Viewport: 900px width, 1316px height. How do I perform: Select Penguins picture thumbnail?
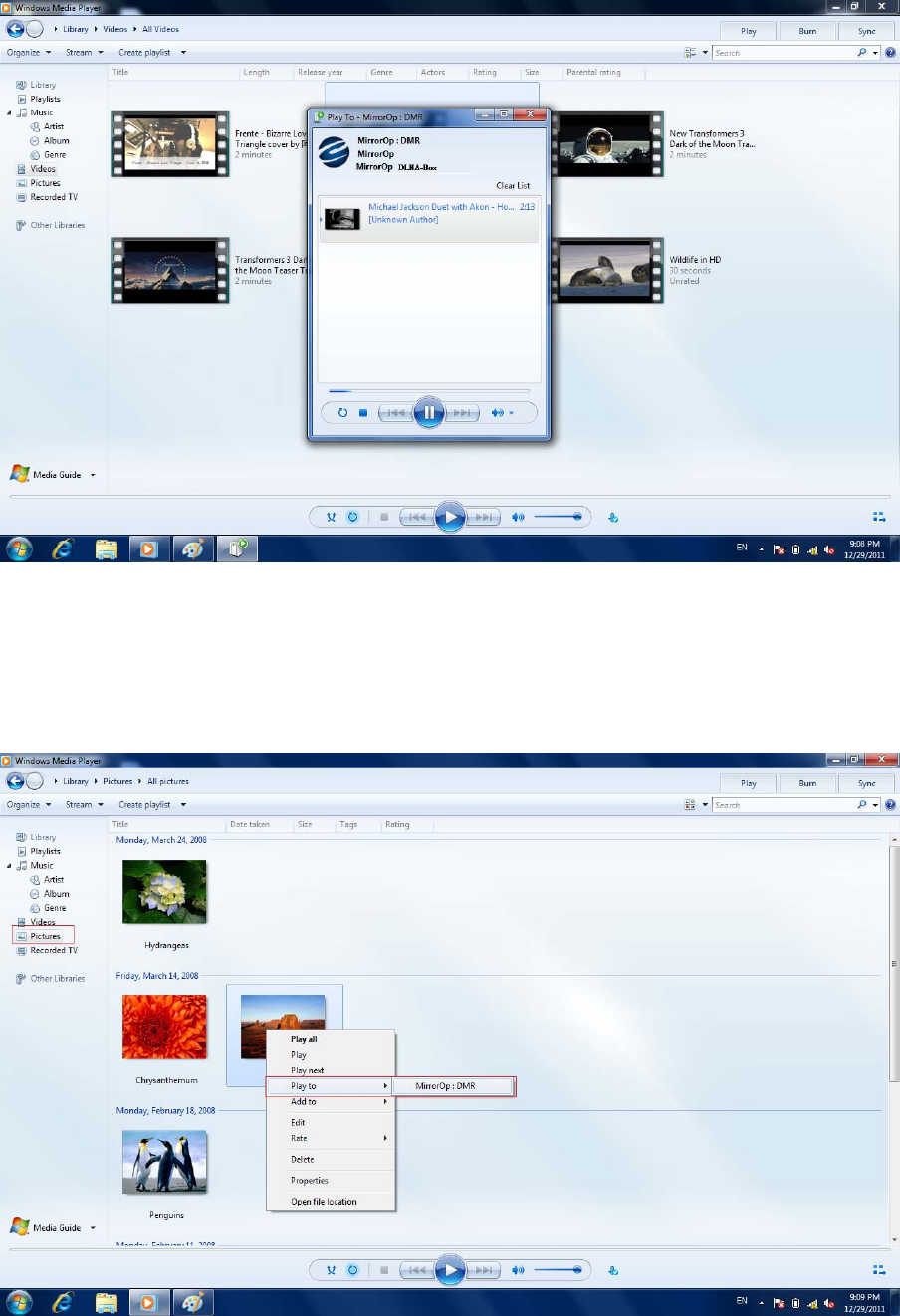click(165, 1164)
